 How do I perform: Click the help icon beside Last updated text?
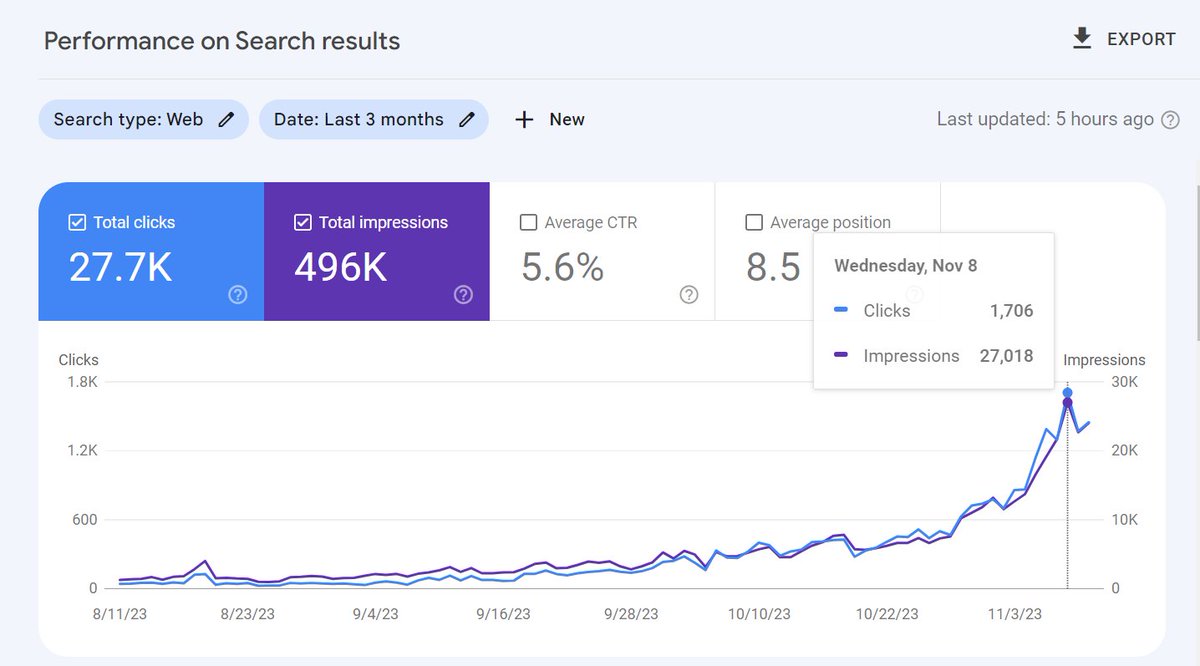[x=1169, y=118]
